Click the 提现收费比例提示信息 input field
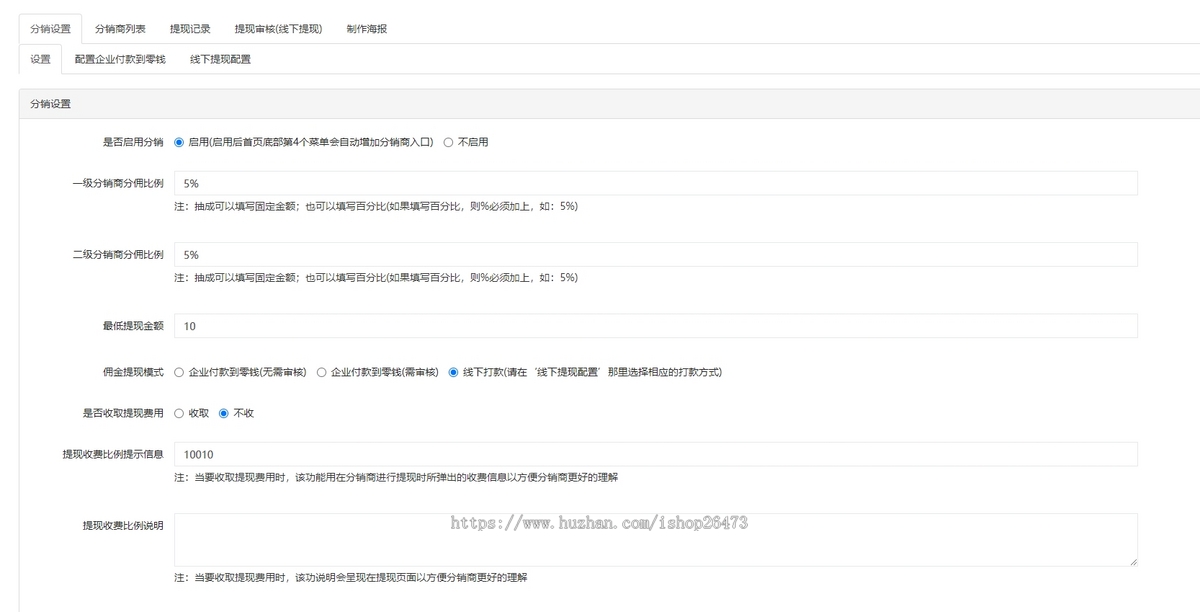 tap(656, 454)
